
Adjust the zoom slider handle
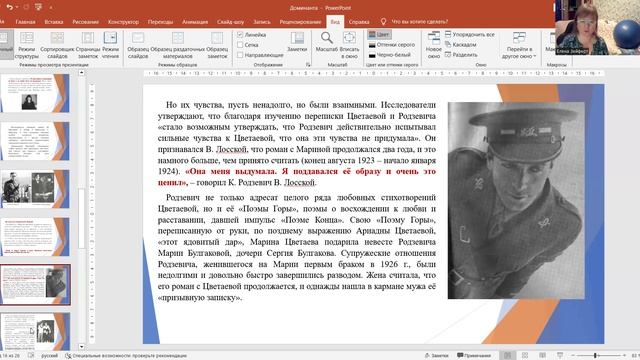[x=596, y=356]
